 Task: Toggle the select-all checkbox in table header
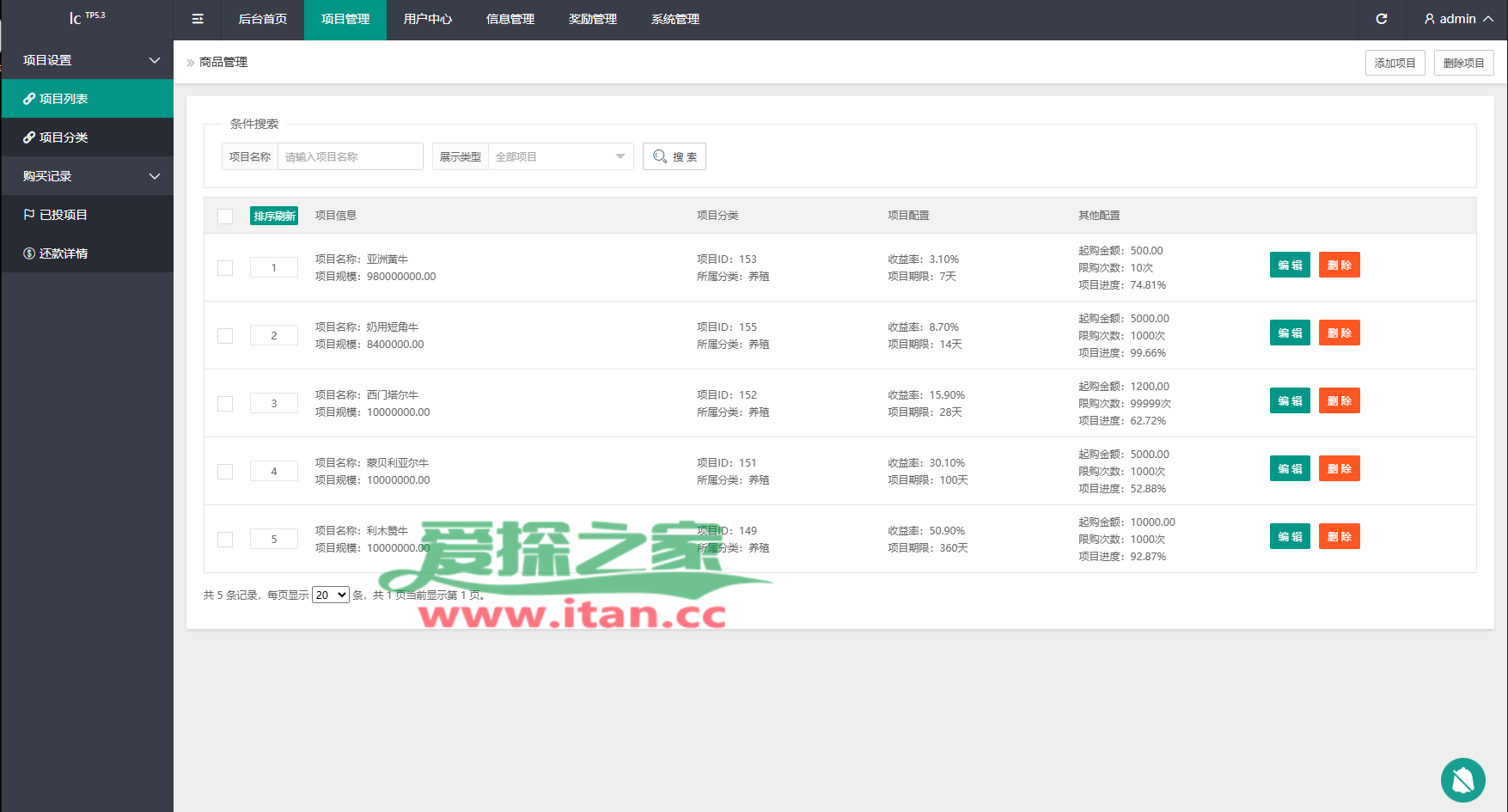tap(225, 217)
